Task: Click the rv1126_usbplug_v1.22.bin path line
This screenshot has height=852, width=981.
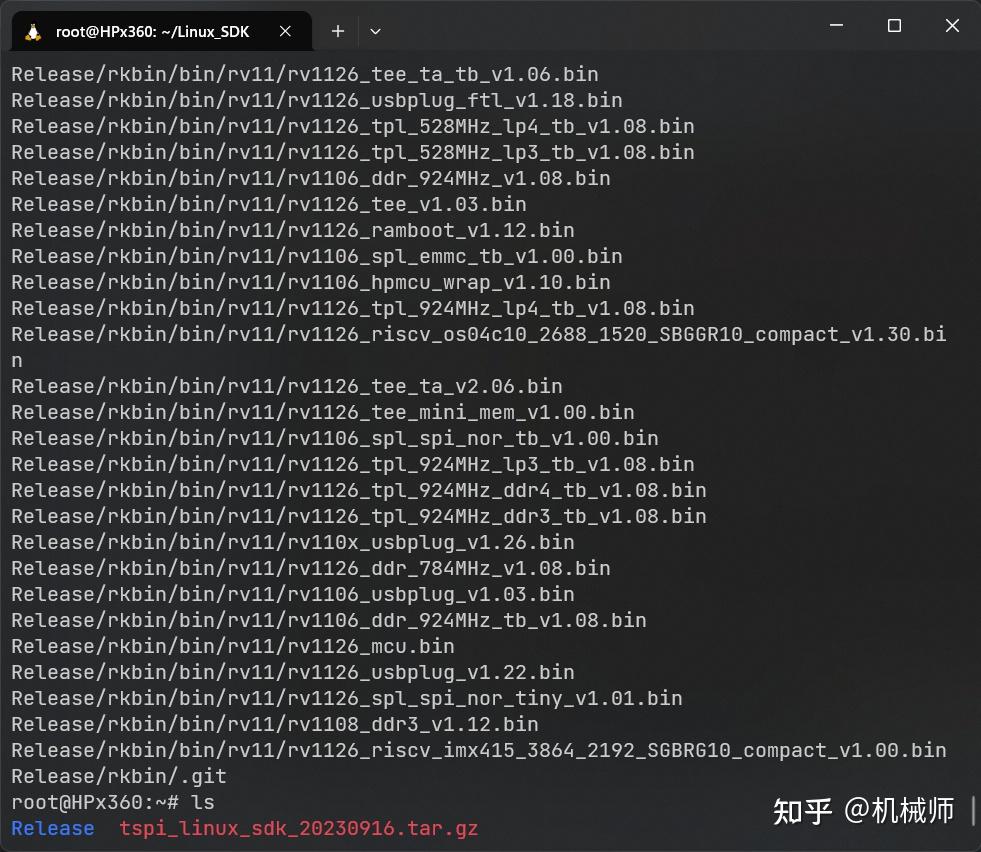Action: (290, 672)
